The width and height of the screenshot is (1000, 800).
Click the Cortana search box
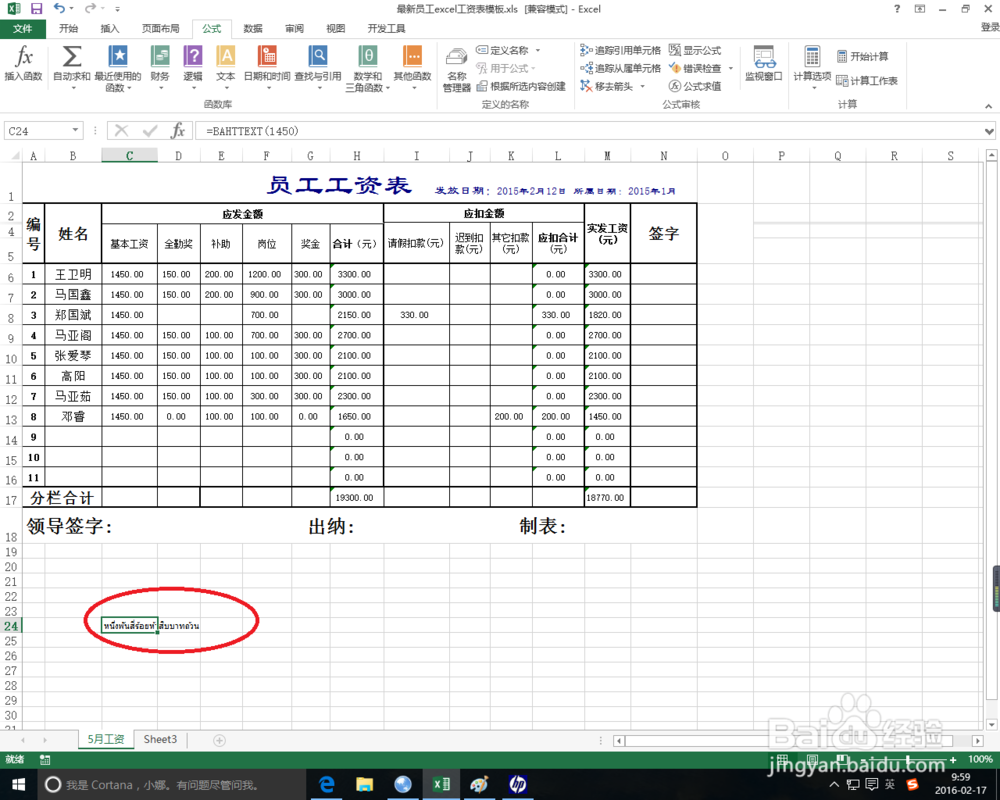click(172, 785)
